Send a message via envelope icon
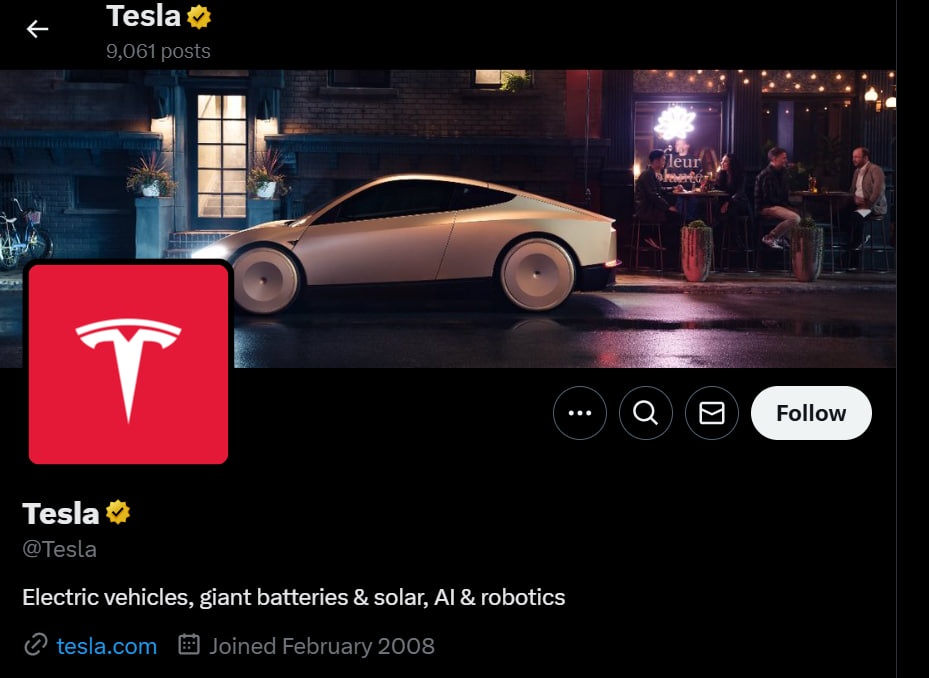The height and width of the screenshot is (678, 929). tap(712, 413)
